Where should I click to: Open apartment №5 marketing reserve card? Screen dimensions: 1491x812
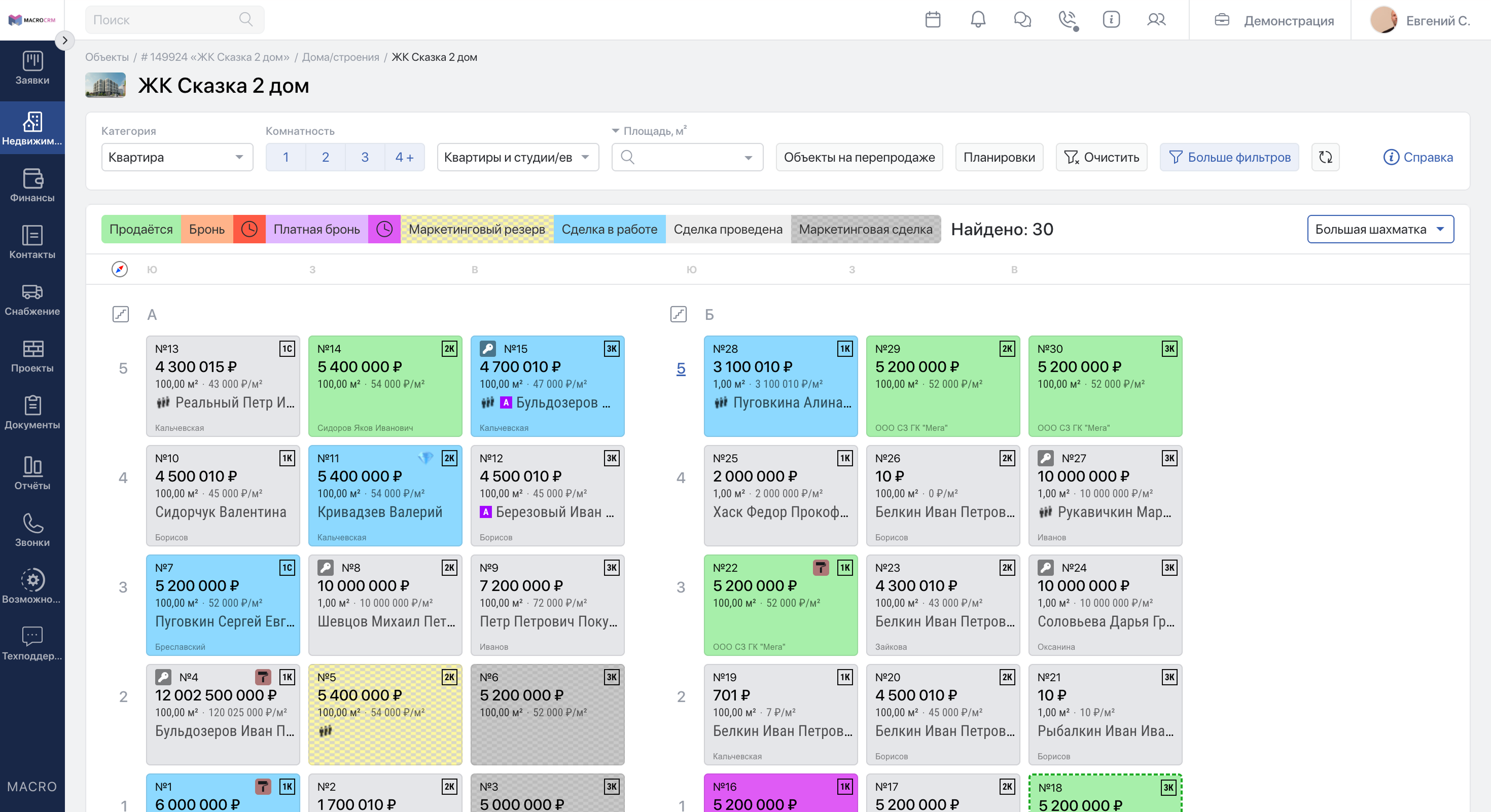pyautogui.click(x=385, y=715)
